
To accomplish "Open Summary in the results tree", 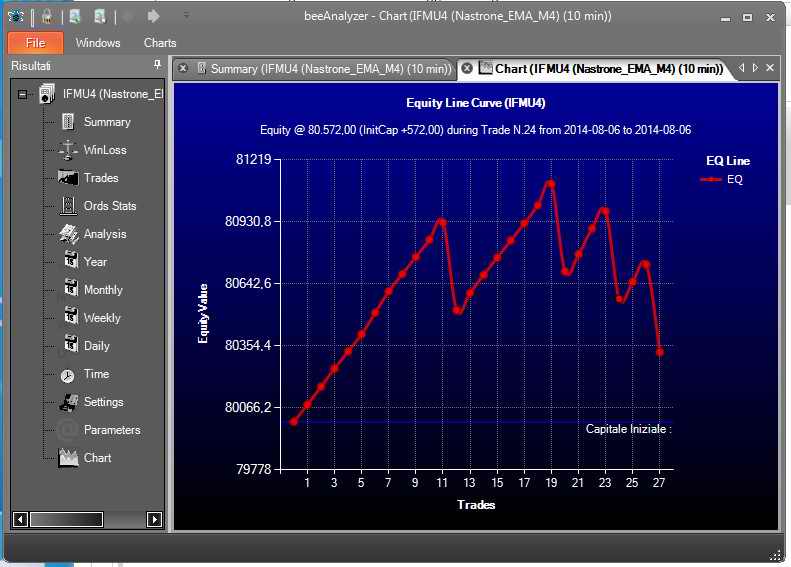I will (x=107, y=122).
